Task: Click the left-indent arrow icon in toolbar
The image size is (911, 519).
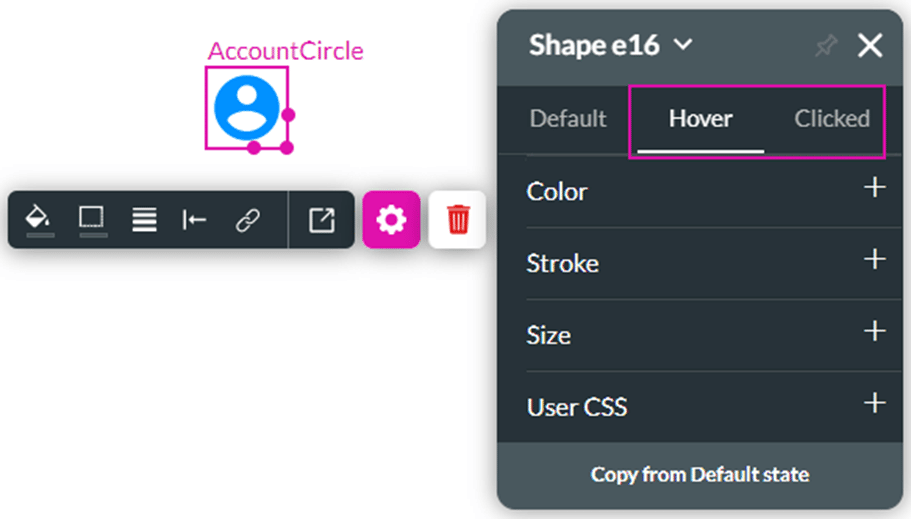Action: tap(194, 220)
